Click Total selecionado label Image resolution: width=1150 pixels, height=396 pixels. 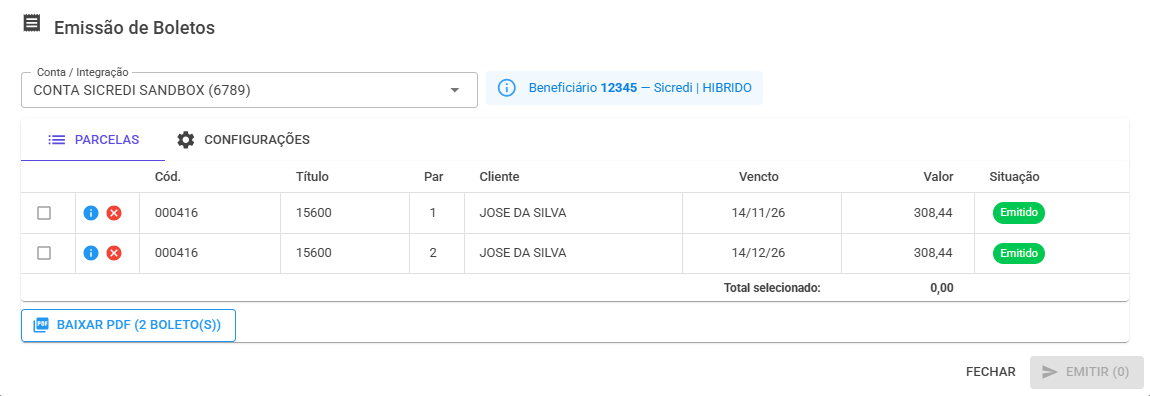(772, 287)
